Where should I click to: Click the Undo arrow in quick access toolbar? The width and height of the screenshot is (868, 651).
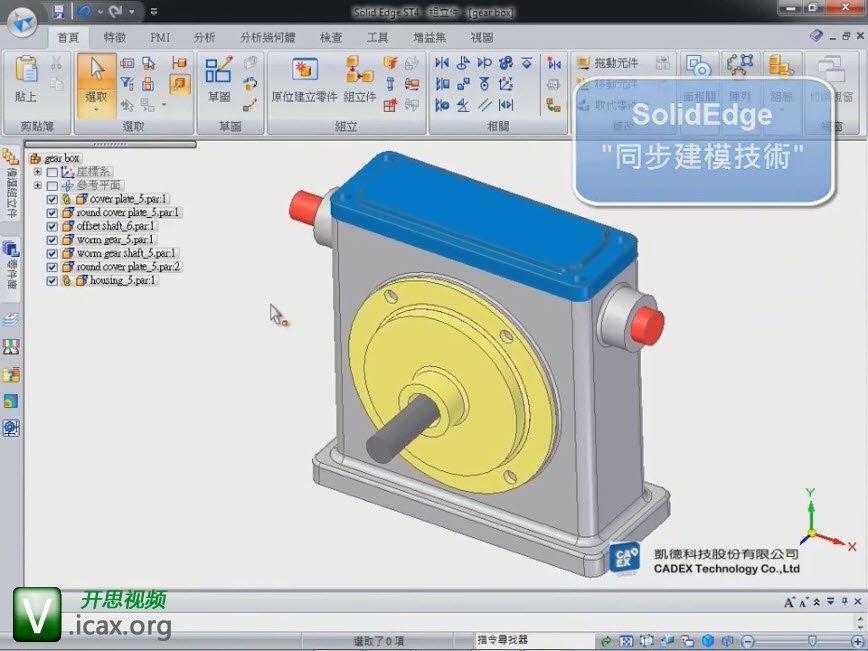84,11
